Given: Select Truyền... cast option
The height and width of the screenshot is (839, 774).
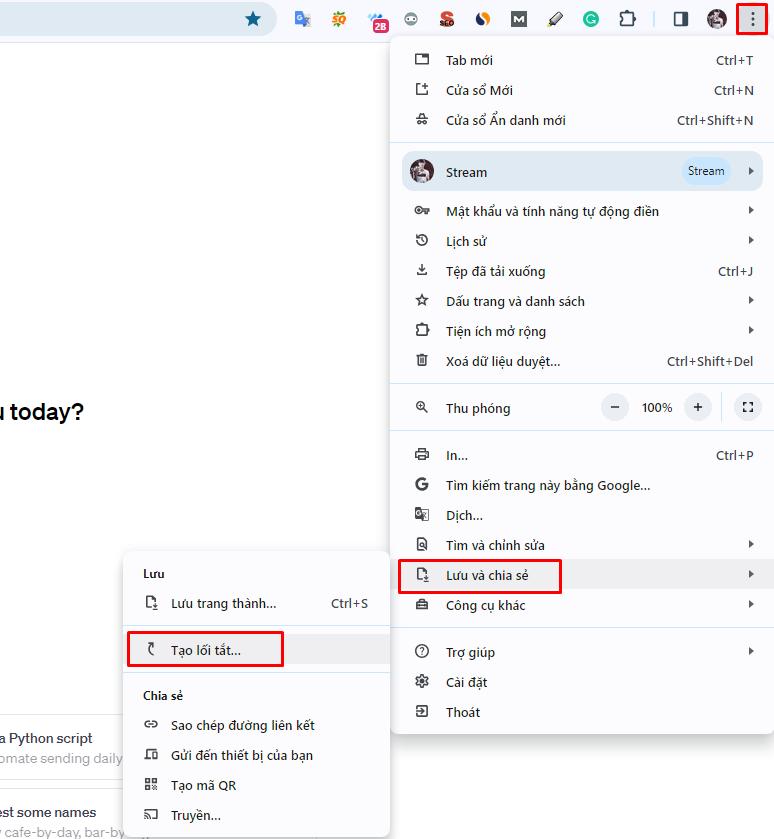Looking at the screenshot, I should tap(256, 815).
